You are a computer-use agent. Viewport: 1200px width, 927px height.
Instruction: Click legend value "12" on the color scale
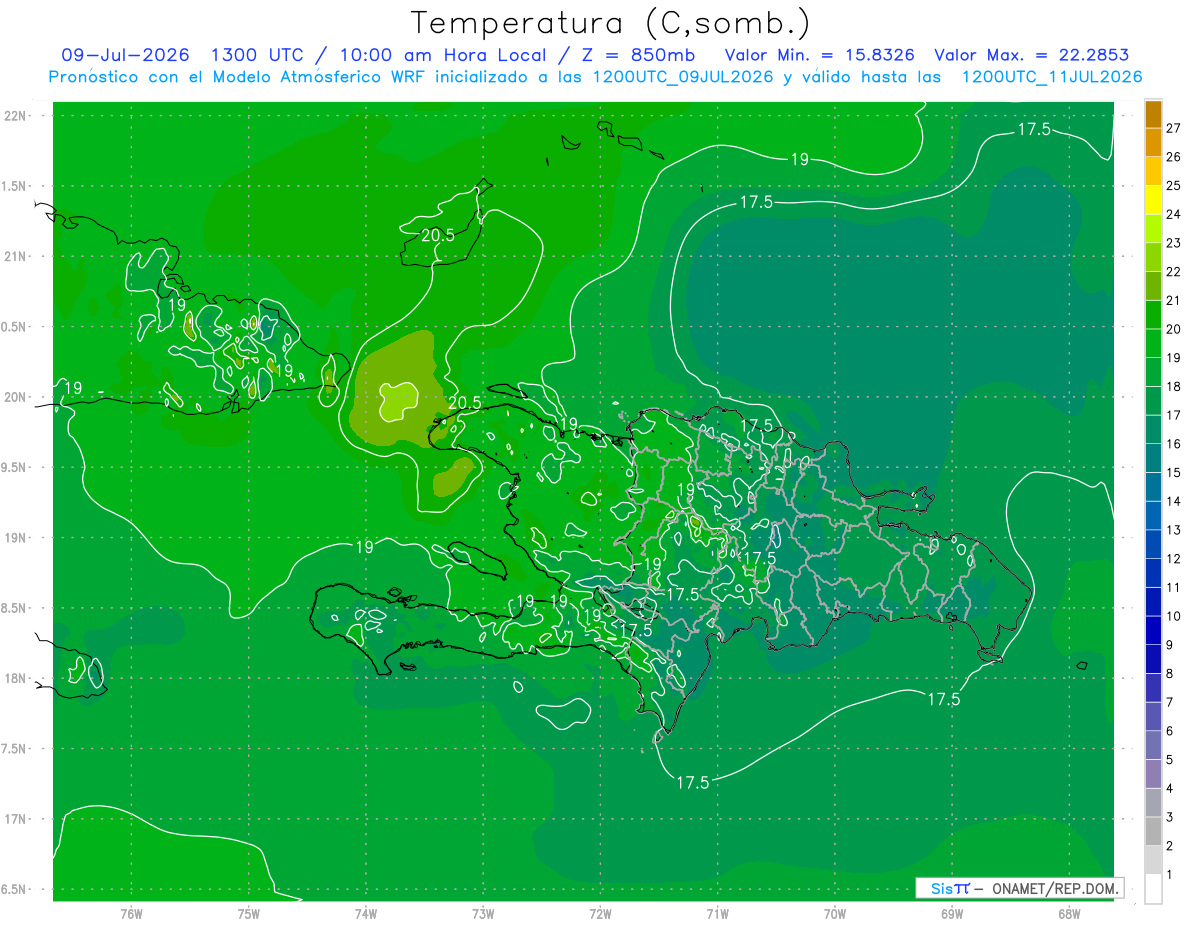1173,559
